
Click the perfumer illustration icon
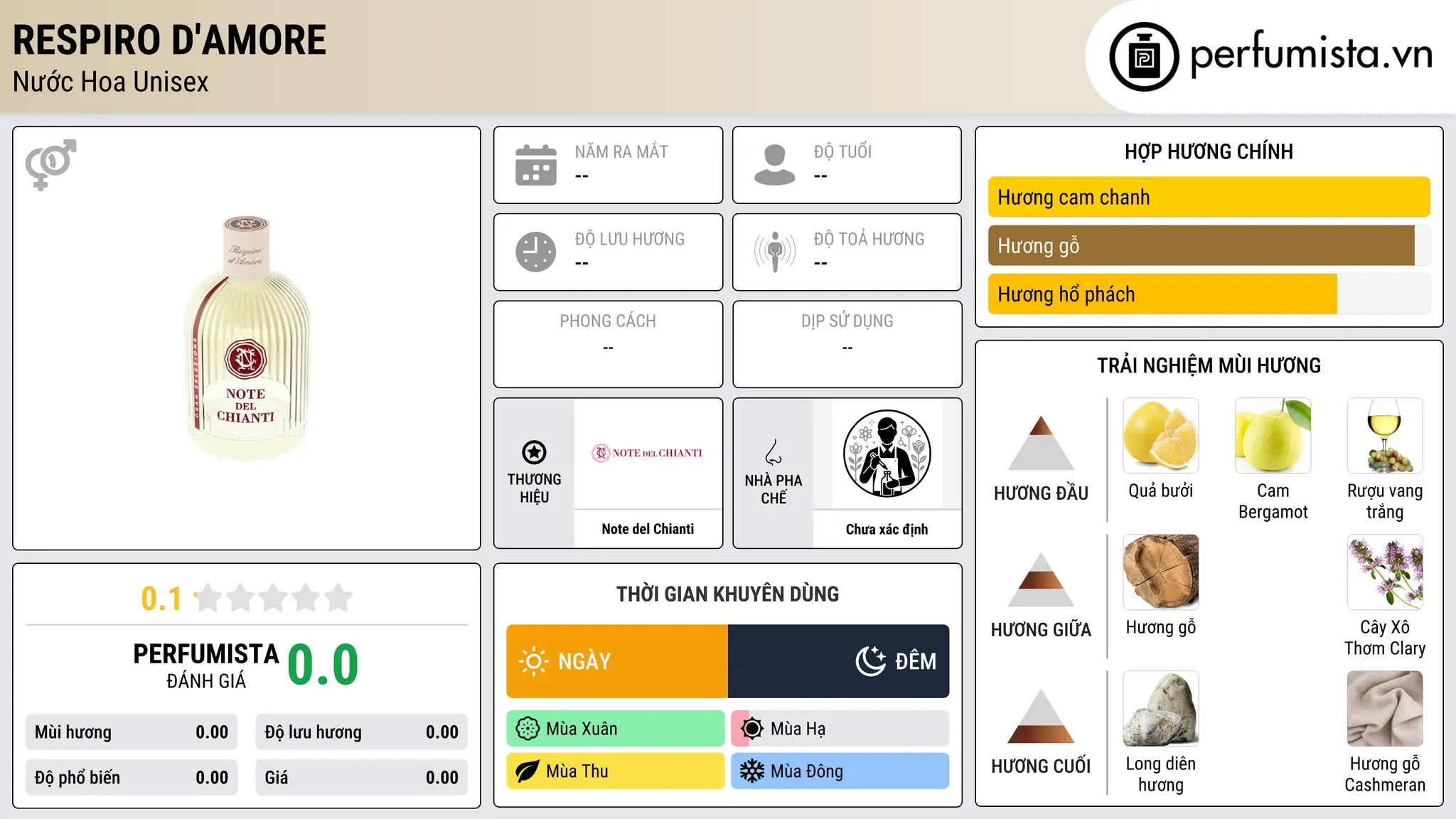click(887, 454)
